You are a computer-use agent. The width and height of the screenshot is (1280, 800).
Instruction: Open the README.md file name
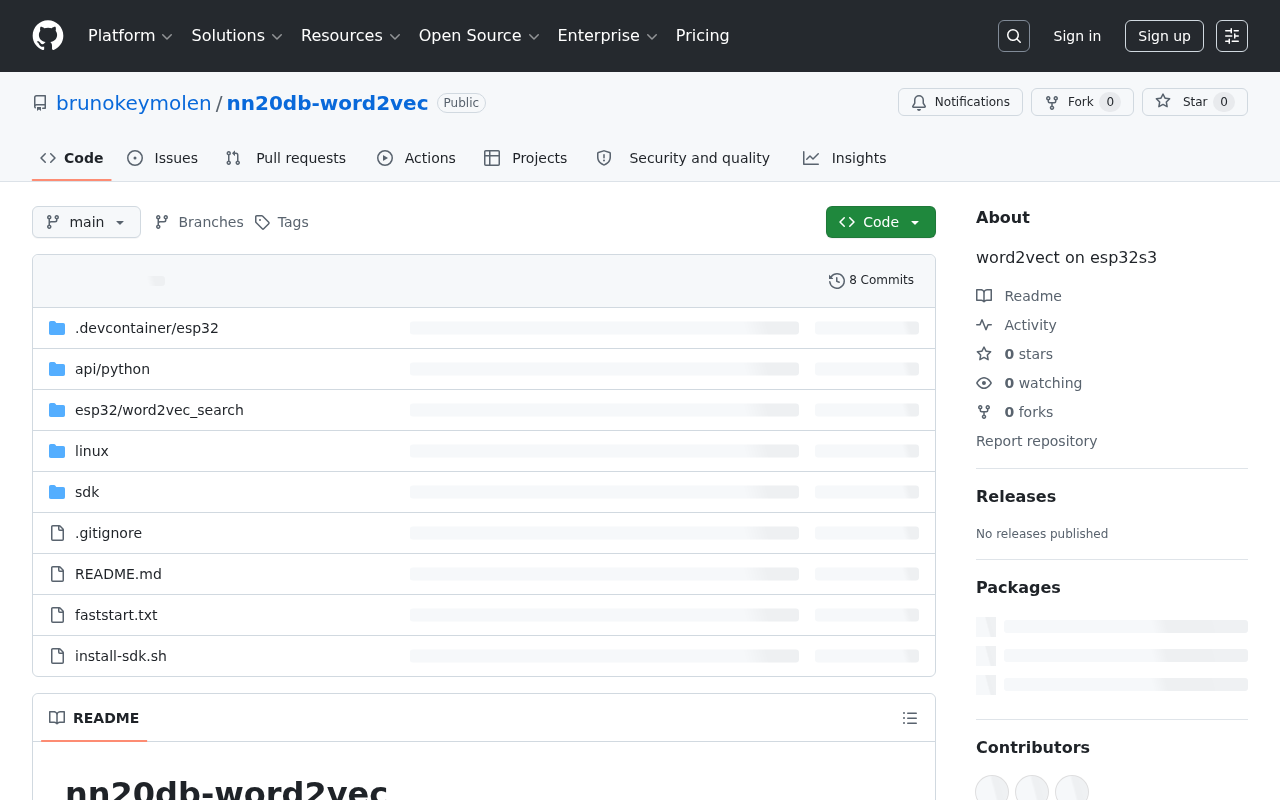click(x=118, y=574)
